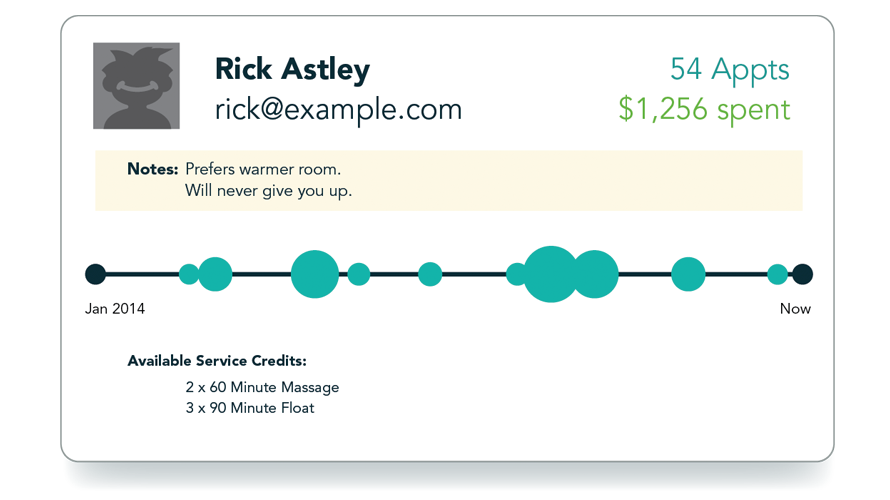The height and width of the screenshot is (500, 890).
Task: Click the Now timeline label
Action: [795, 309]
